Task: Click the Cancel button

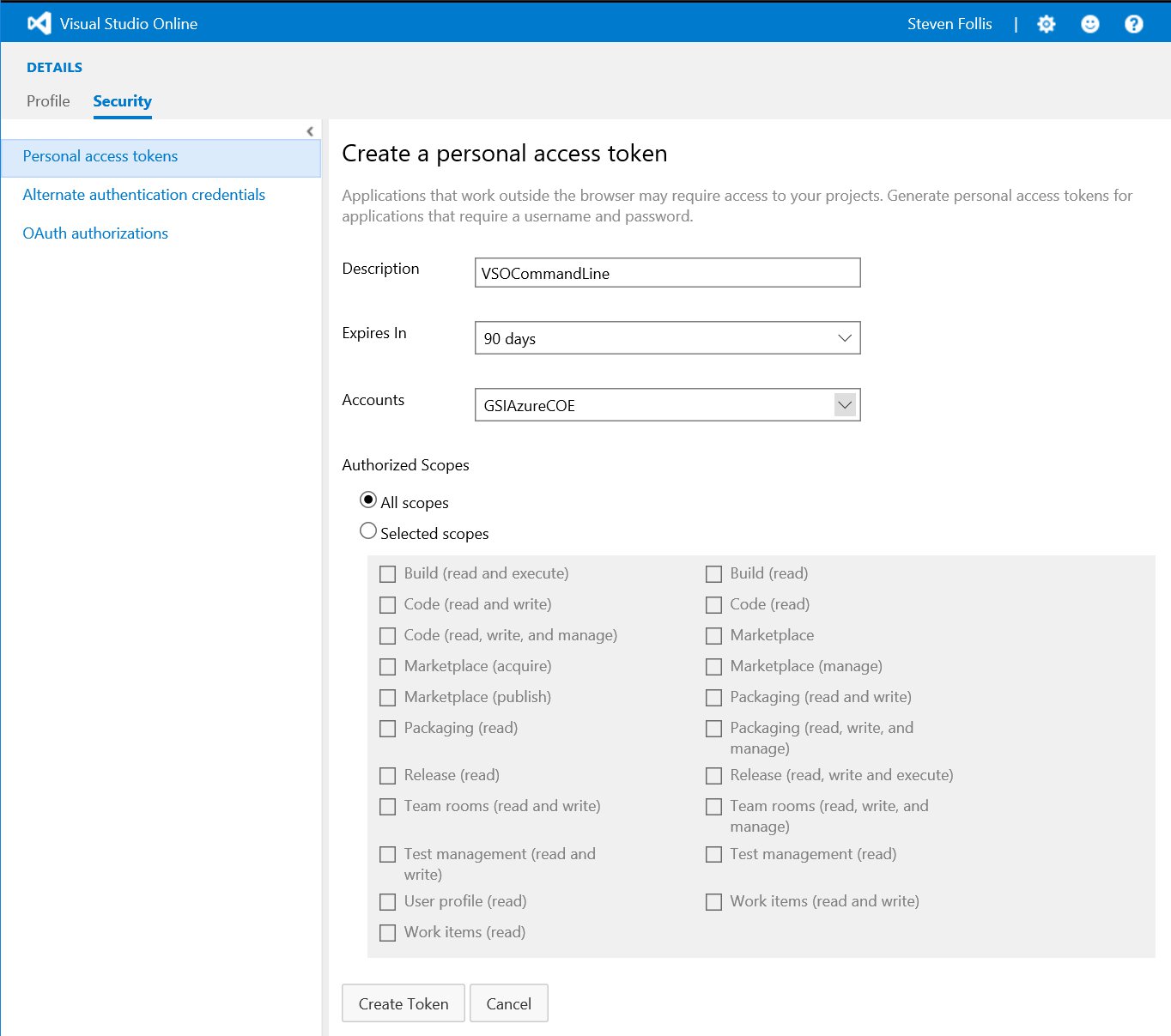Action: point(509,1003)
